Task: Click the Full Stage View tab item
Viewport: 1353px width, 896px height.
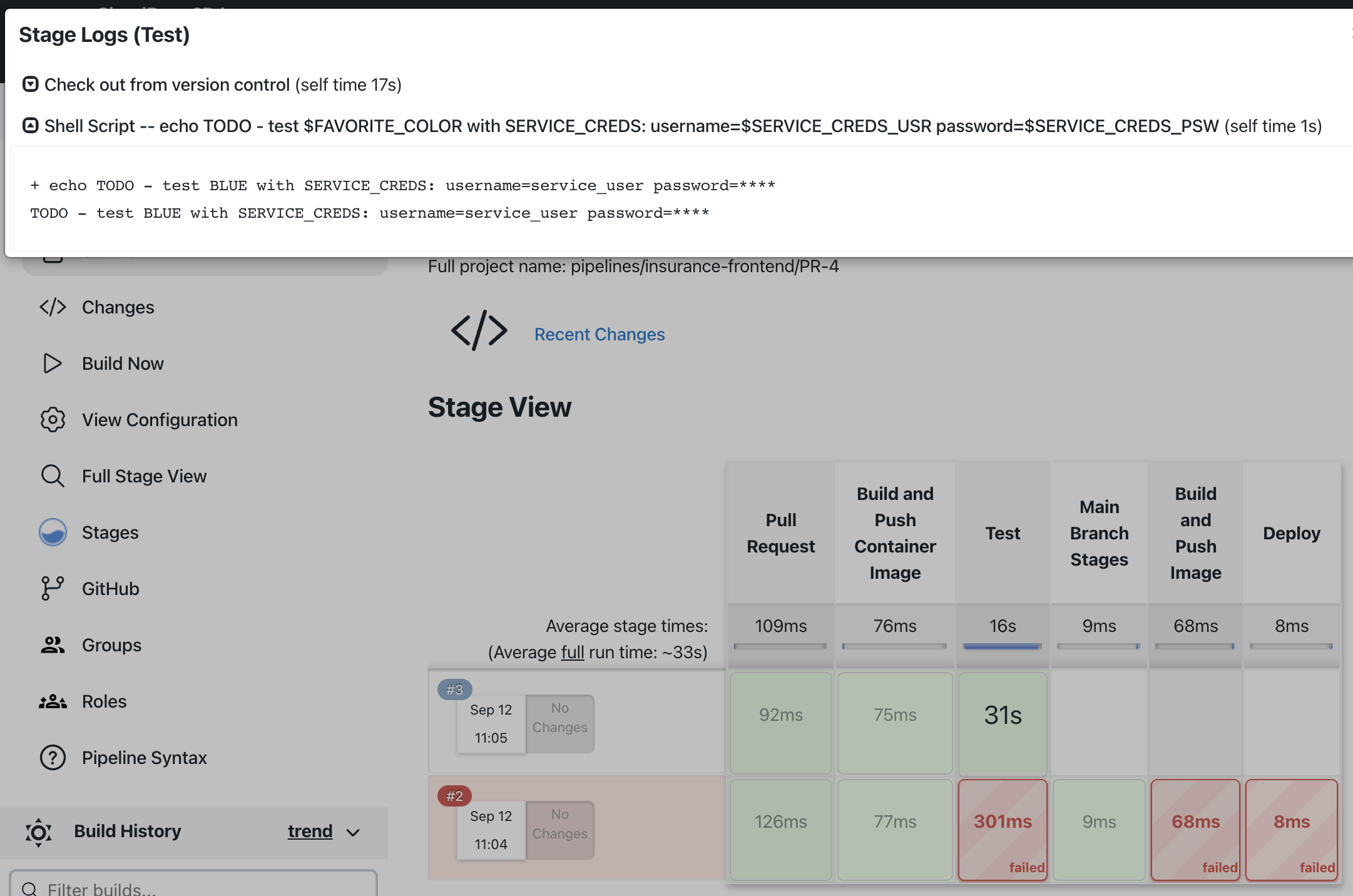Action: point(144,476)
